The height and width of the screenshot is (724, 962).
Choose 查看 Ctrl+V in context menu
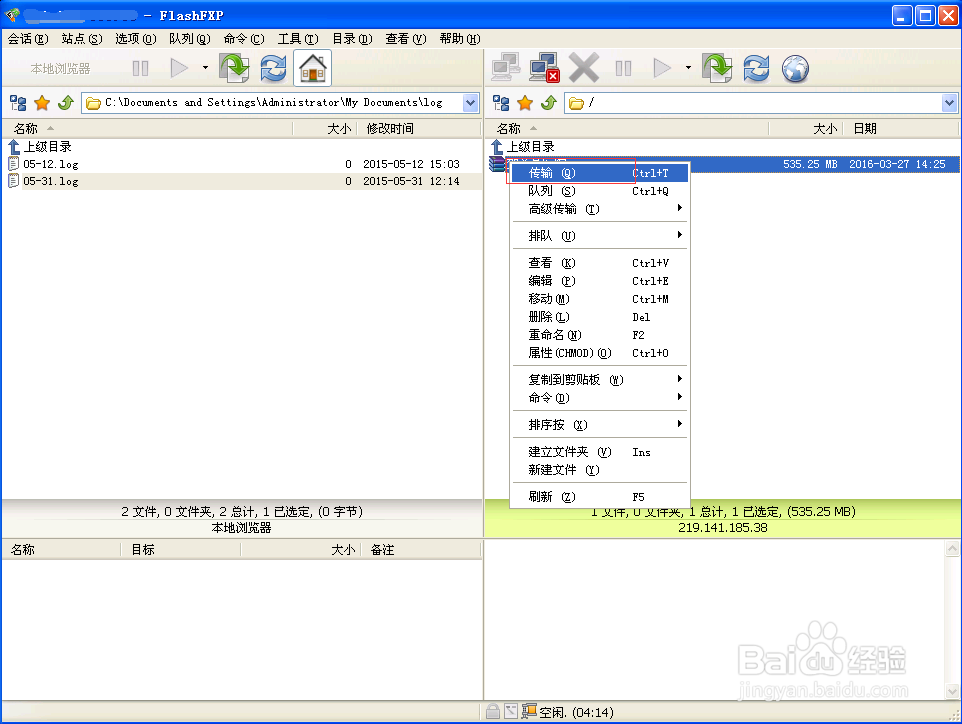tap(599, 263)
